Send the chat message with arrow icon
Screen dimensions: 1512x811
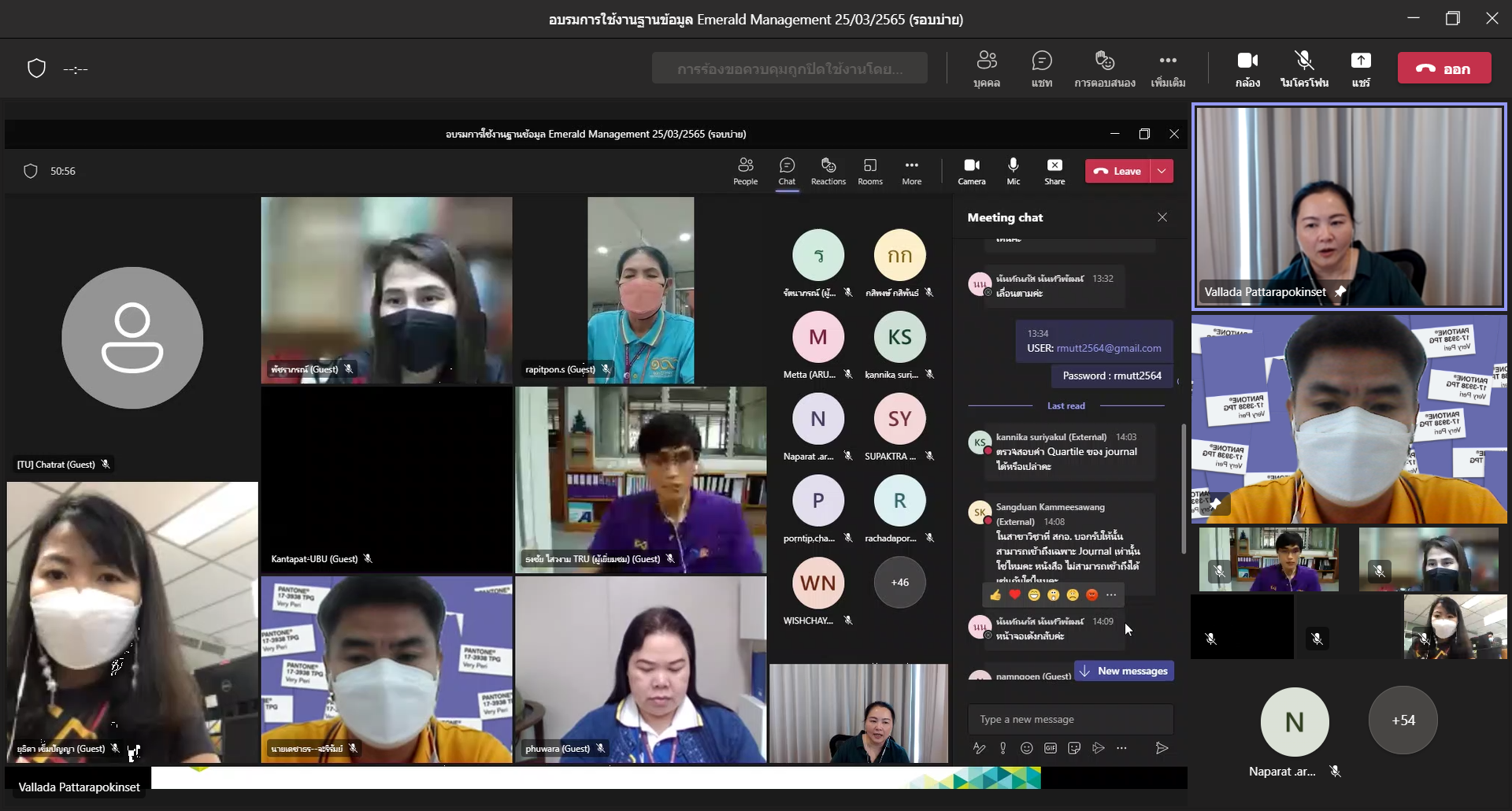click(x=1161, y=748)
